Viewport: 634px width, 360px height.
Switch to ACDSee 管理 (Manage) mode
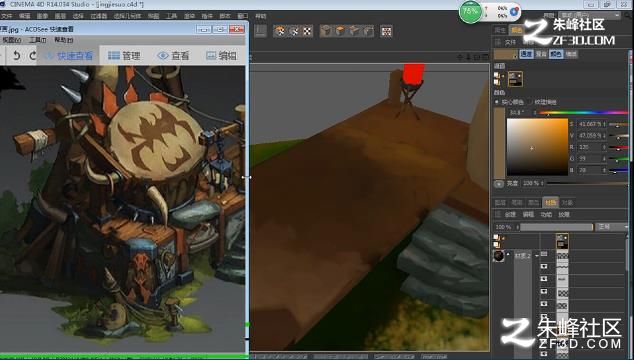124,56
